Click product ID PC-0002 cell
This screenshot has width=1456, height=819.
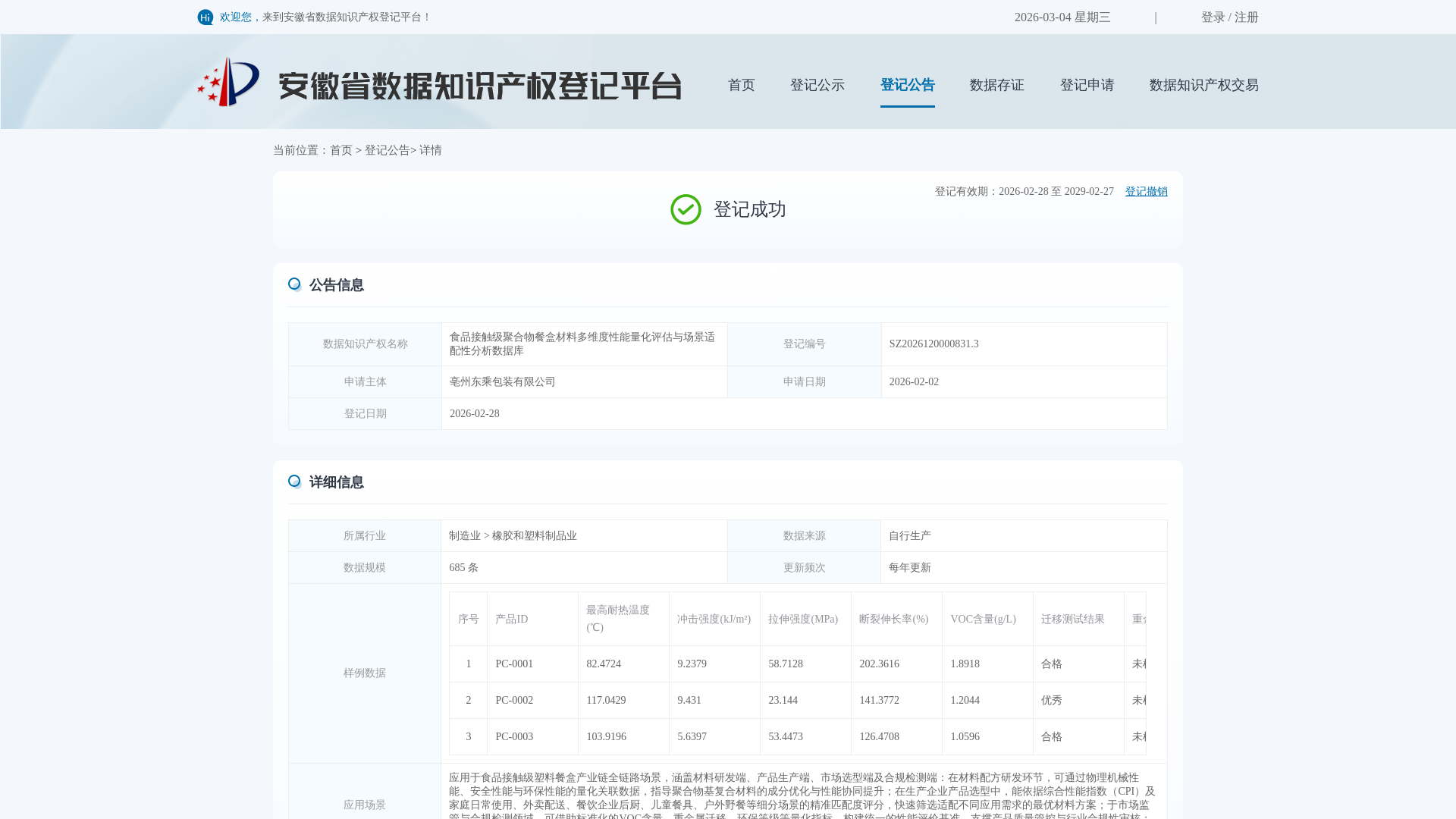coord(532,701)
